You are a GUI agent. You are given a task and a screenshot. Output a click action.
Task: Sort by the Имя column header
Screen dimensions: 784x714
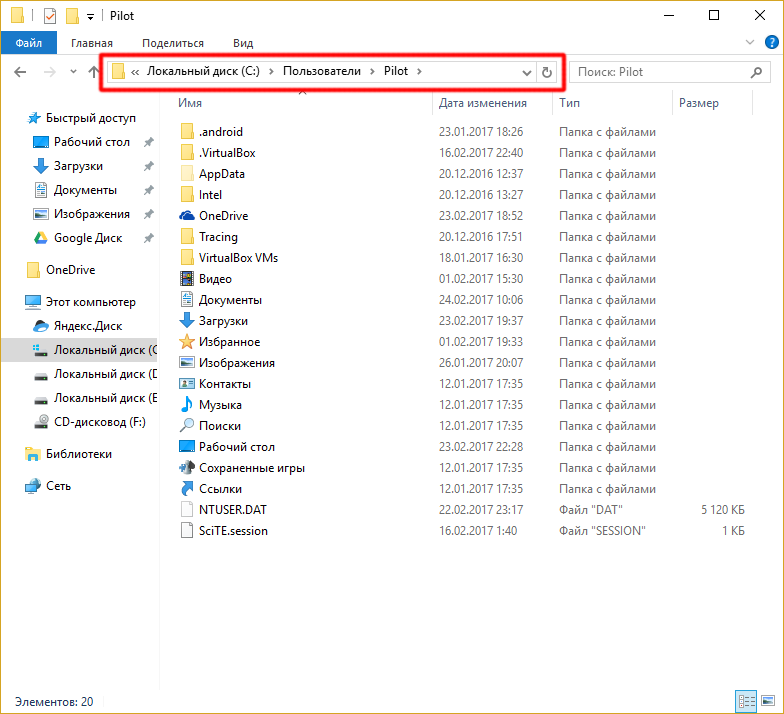click(x=190, y=103)
